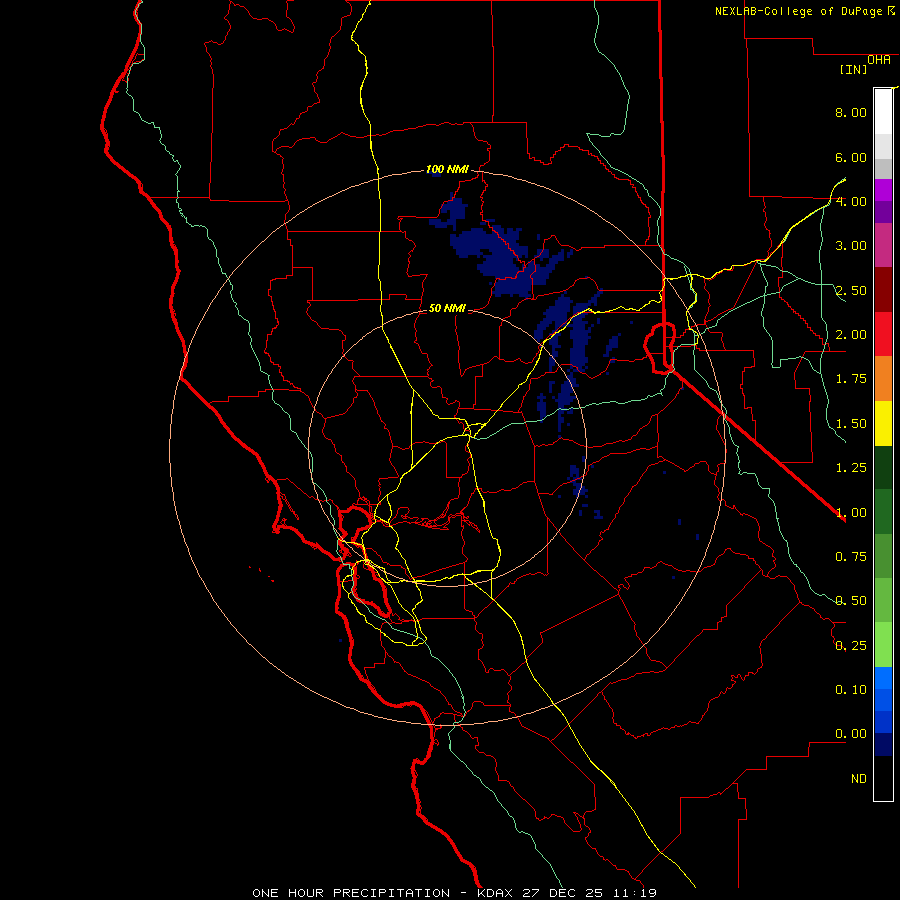
Task: Click the 1.25 legend value
Action: (x=851, y=468)
